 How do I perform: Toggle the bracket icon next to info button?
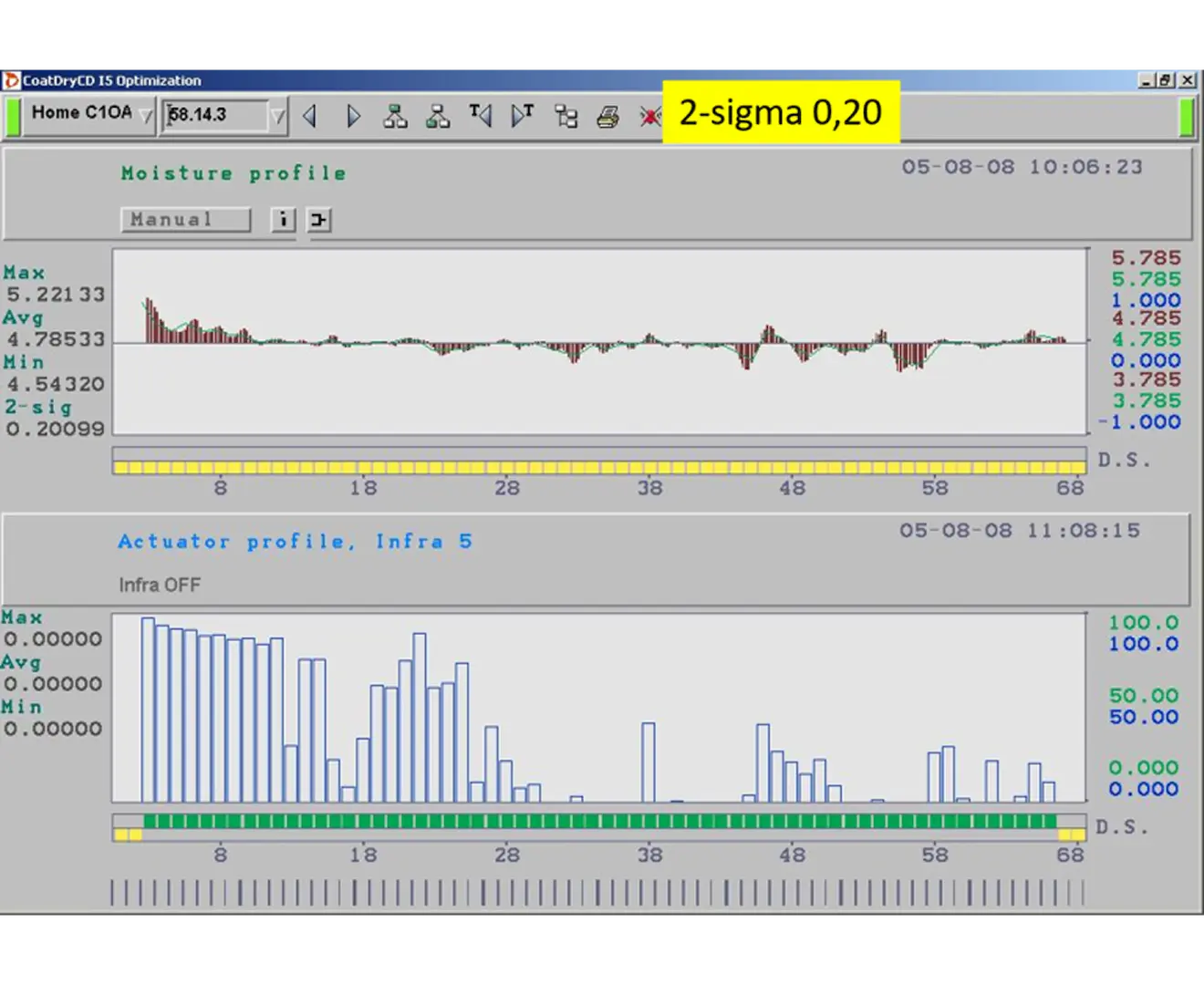point(318,220)
